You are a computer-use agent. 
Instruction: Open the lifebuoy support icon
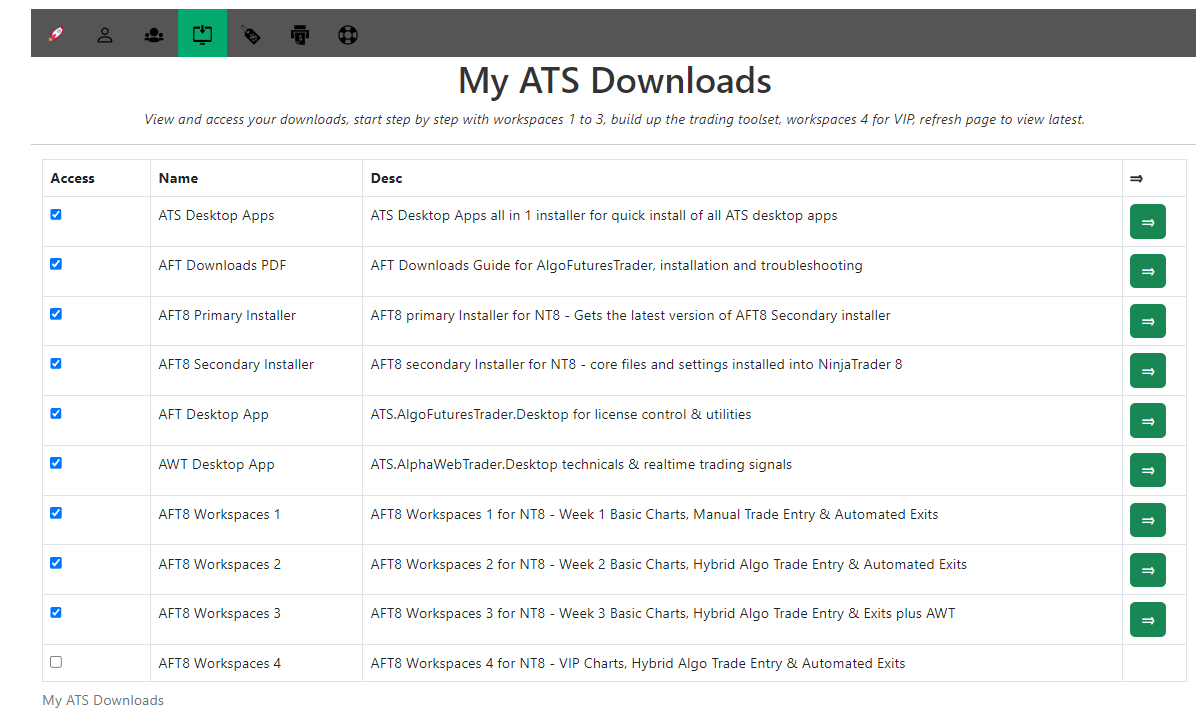tap(348, 34)
